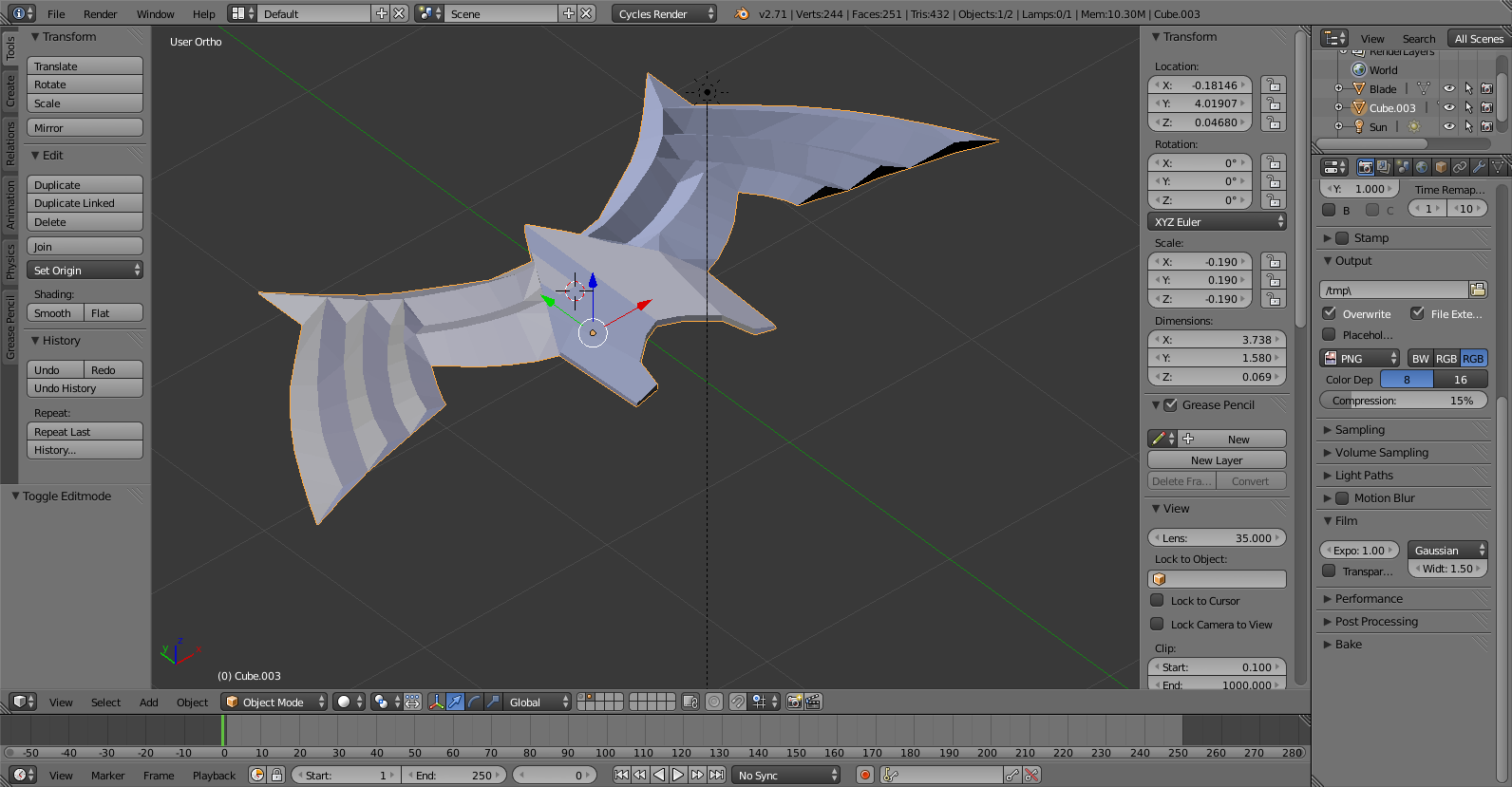Play animation in reverse
The width and height of the screenshot is (1512, 787).
pyautogui.click(x=659, y=775)
